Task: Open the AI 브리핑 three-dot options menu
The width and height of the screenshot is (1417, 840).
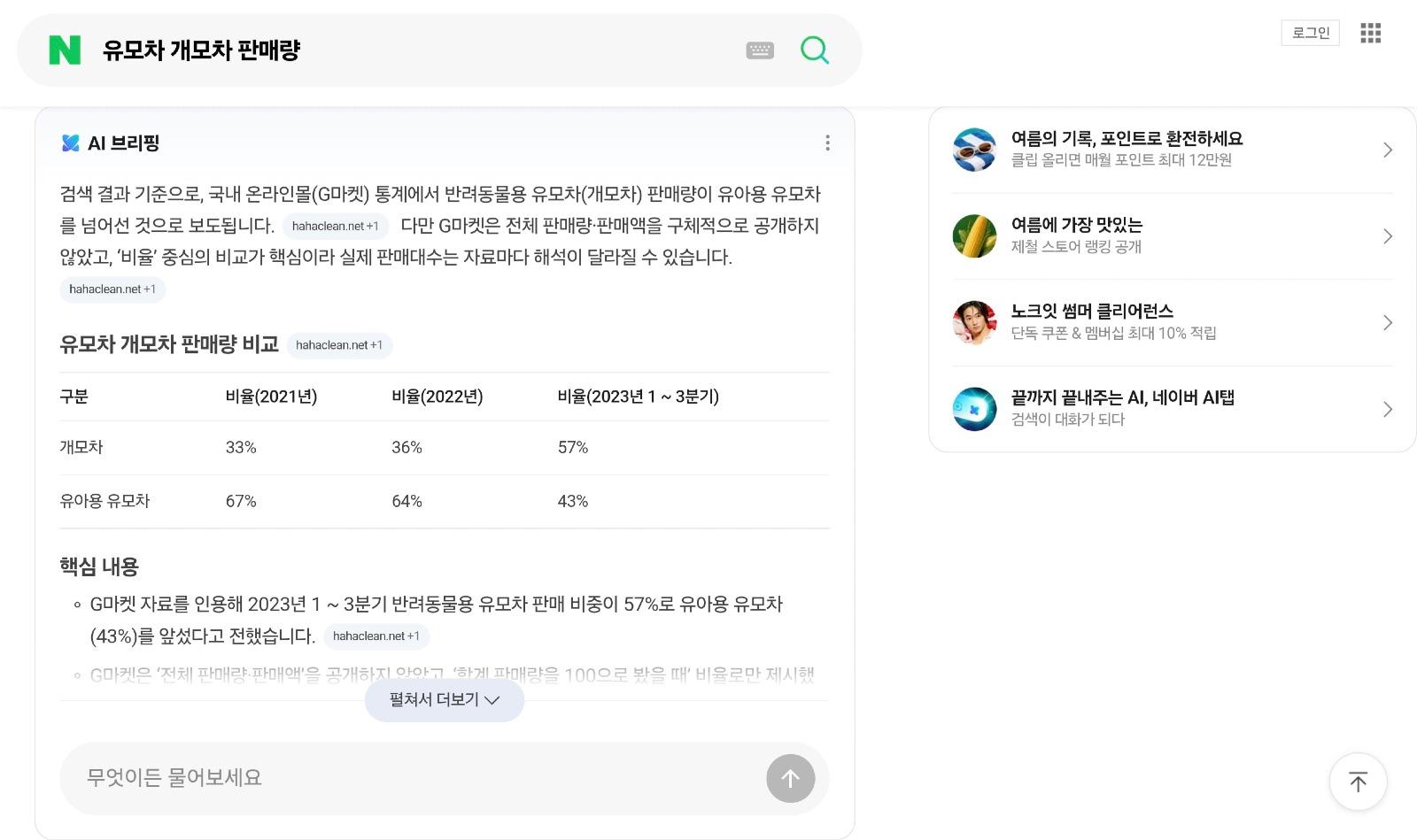Action: point(827,143)
